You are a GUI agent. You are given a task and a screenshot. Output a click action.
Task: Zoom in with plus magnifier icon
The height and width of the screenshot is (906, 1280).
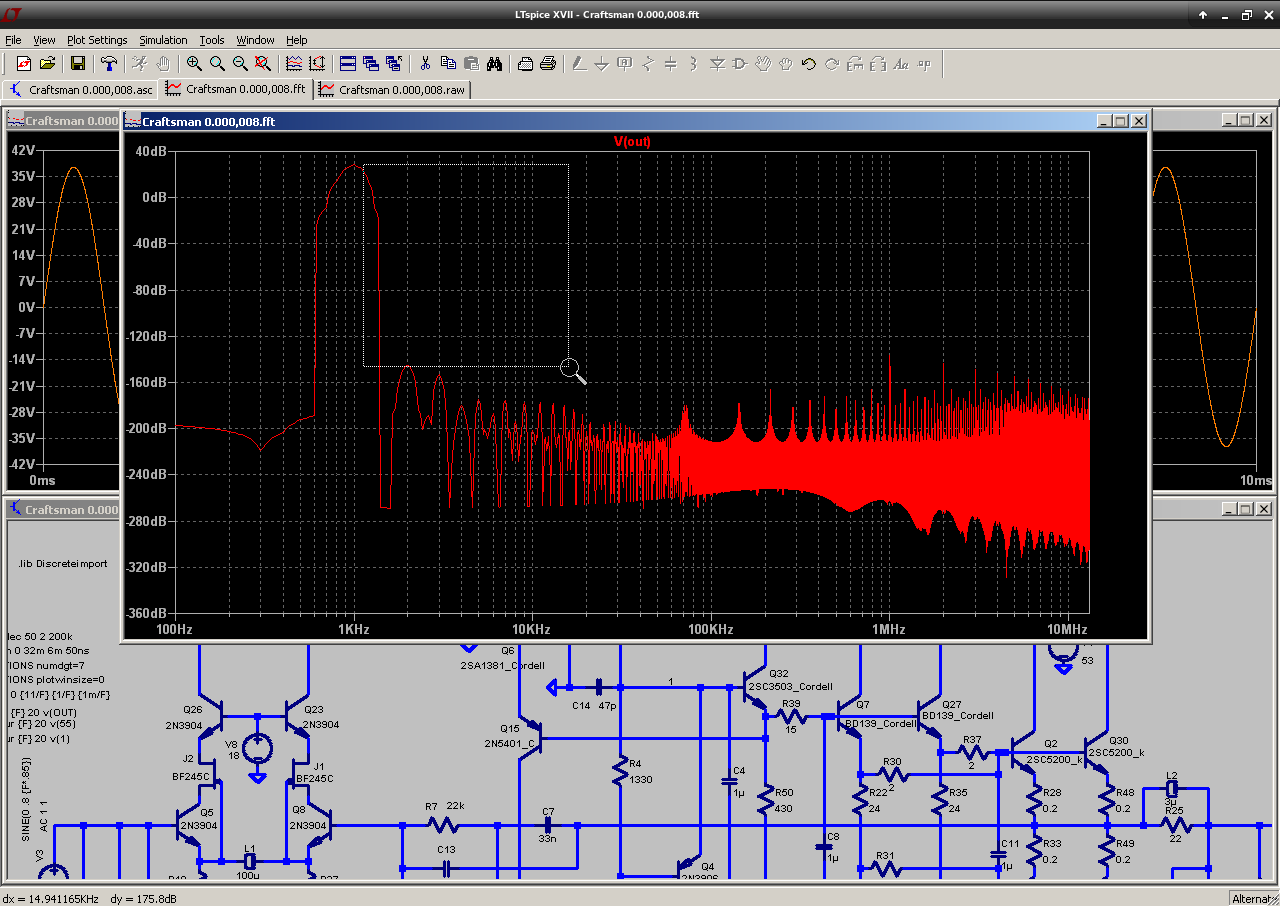pos(194,64)
